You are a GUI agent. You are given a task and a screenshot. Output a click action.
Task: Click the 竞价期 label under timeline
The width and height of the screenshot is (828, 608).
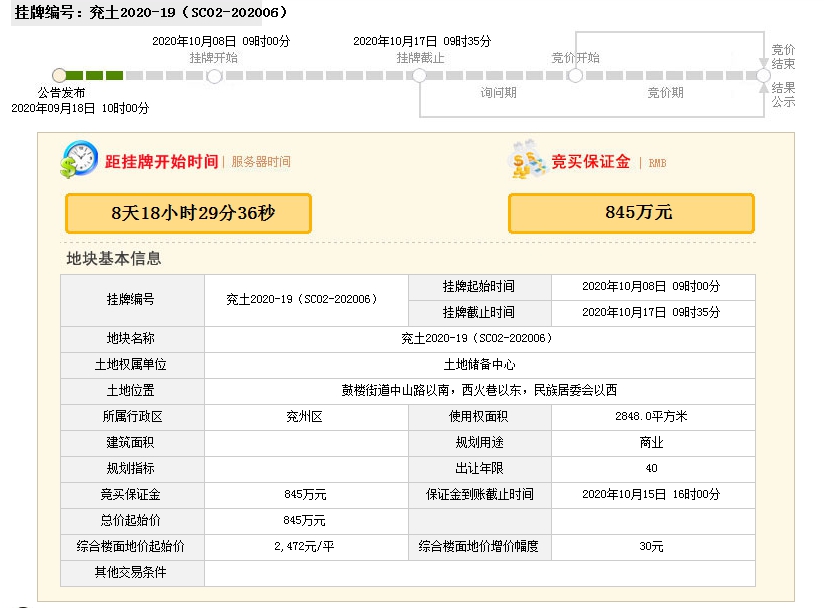tap(665, 93)
